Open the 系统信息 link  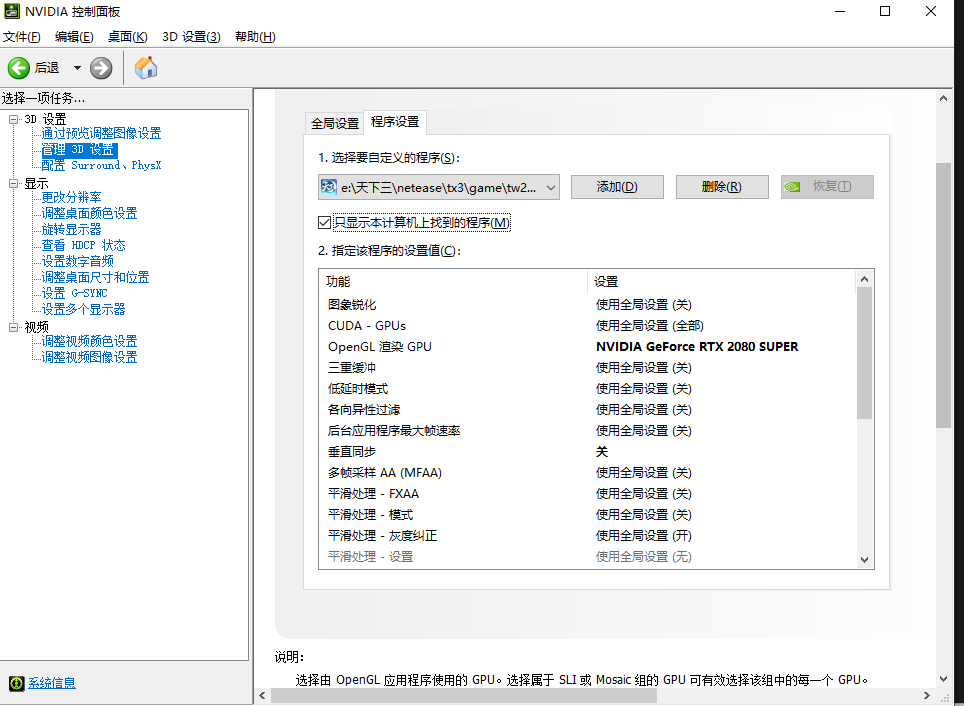click(52, 683)
